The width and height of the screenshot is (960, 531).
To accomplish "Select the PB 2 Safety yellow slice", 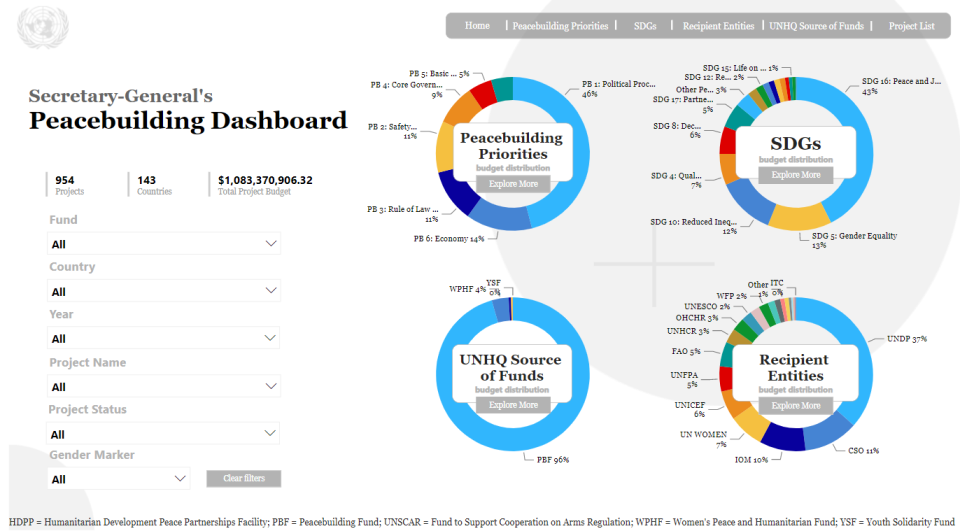I will point(445,148).
